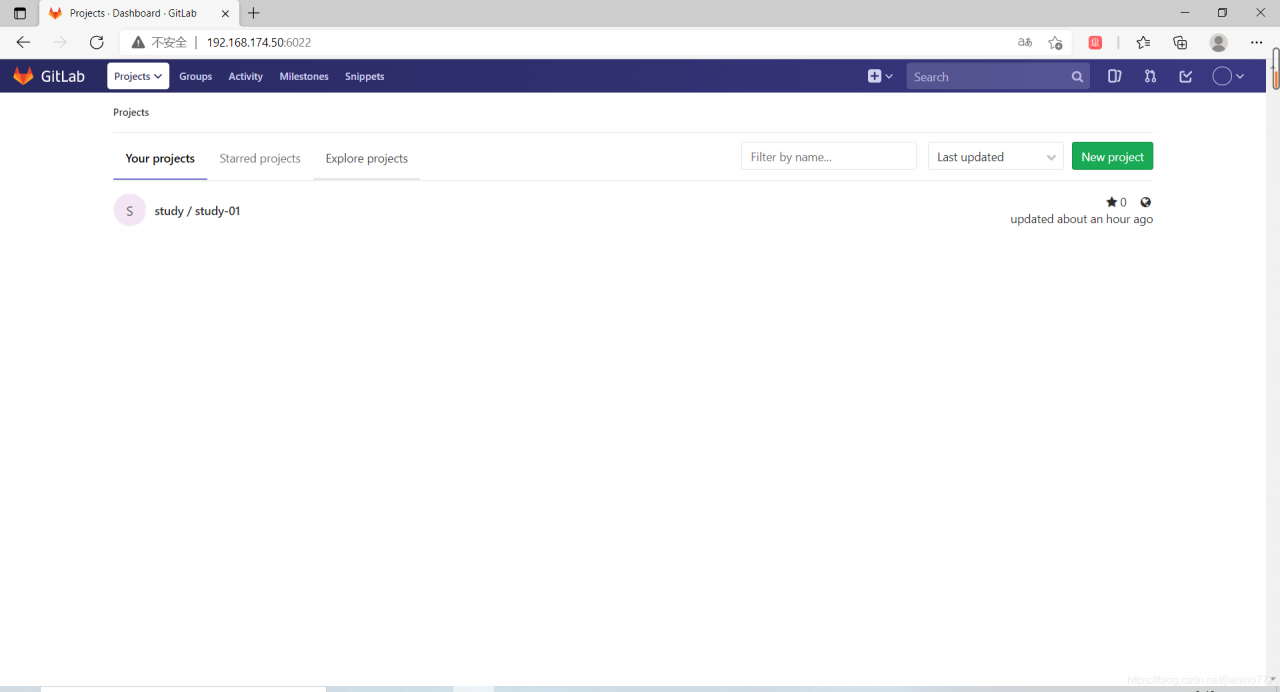
Task: Click the public globe visibility icon
Action: [x=1146, y=202]
